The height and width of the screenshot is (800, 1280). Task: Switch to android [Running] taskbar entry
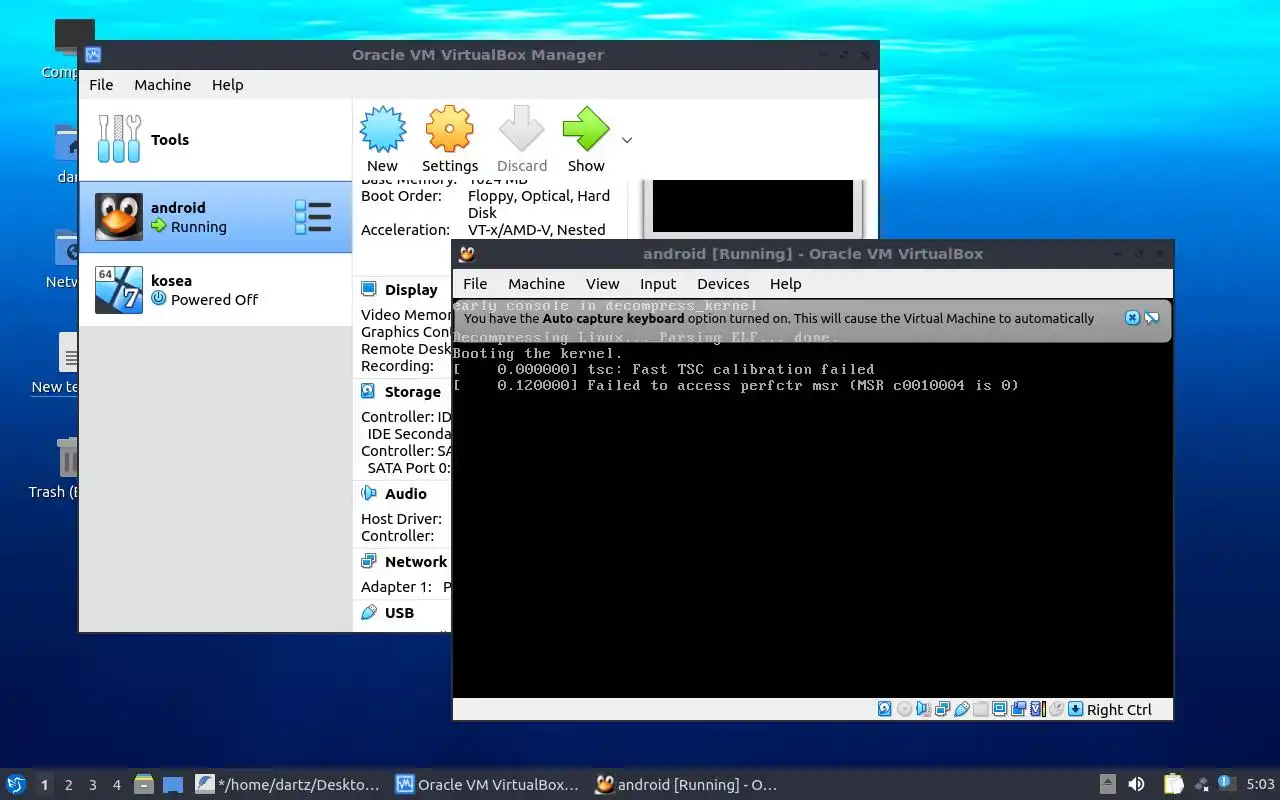tap(687, 785)
